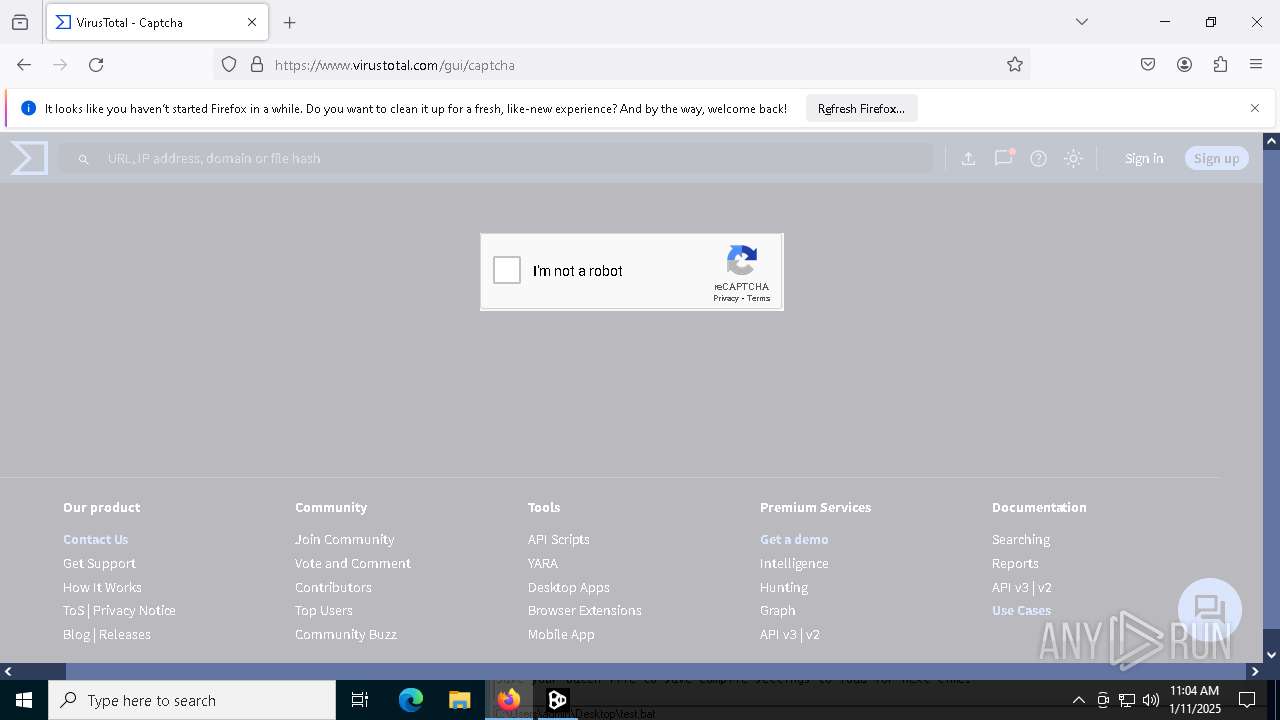
Task: Open the Windows Start menu
Action: click(x=24, y=700)
